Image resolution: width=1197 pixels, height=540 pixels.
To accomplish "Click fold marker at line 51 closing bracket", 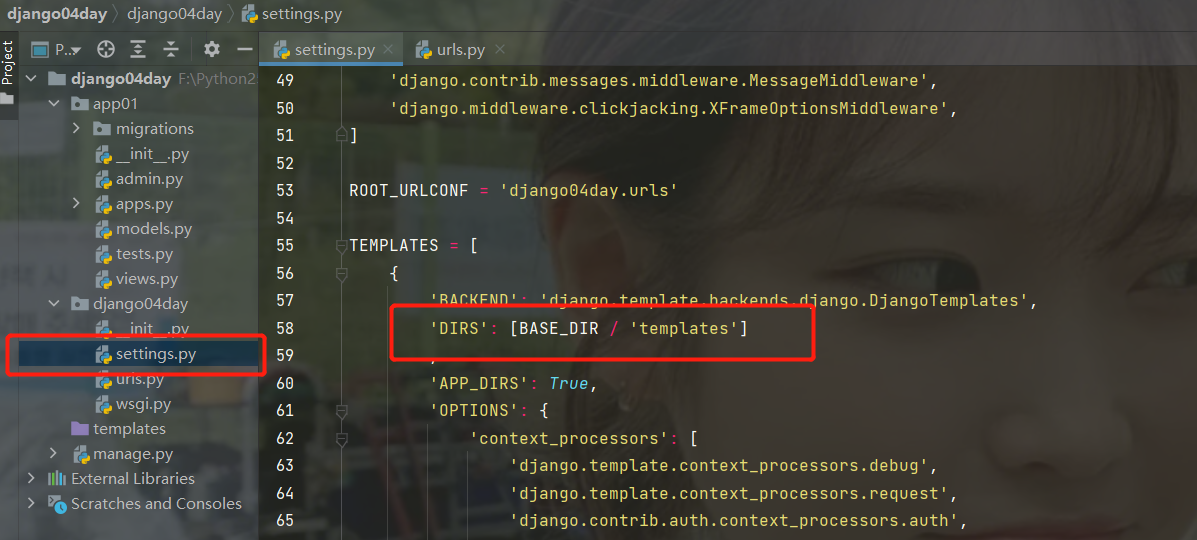I will [341, 135].
